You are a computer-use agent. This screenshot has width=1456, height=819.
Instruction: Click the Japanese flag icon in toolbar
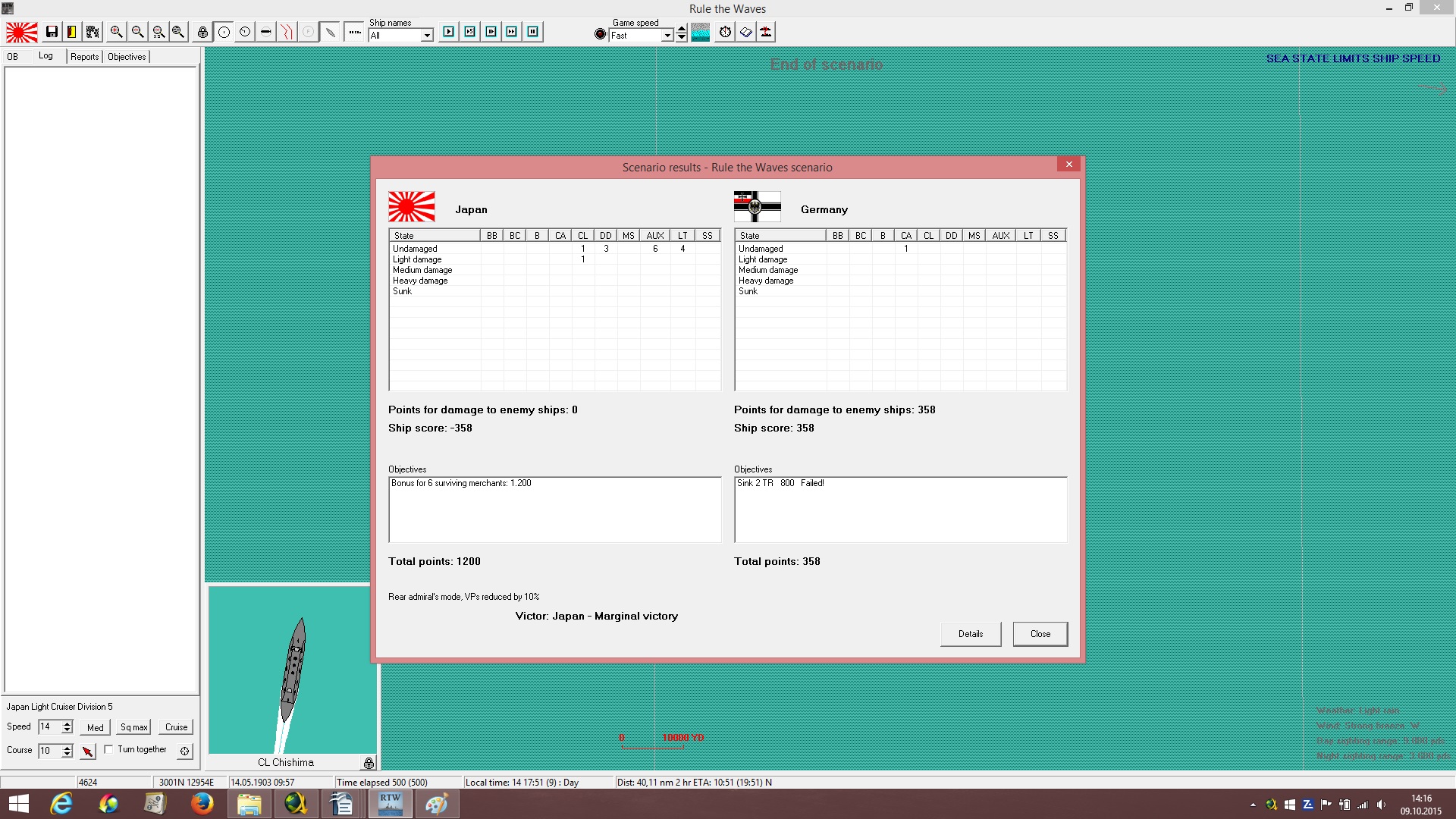[x=22, y=33]
